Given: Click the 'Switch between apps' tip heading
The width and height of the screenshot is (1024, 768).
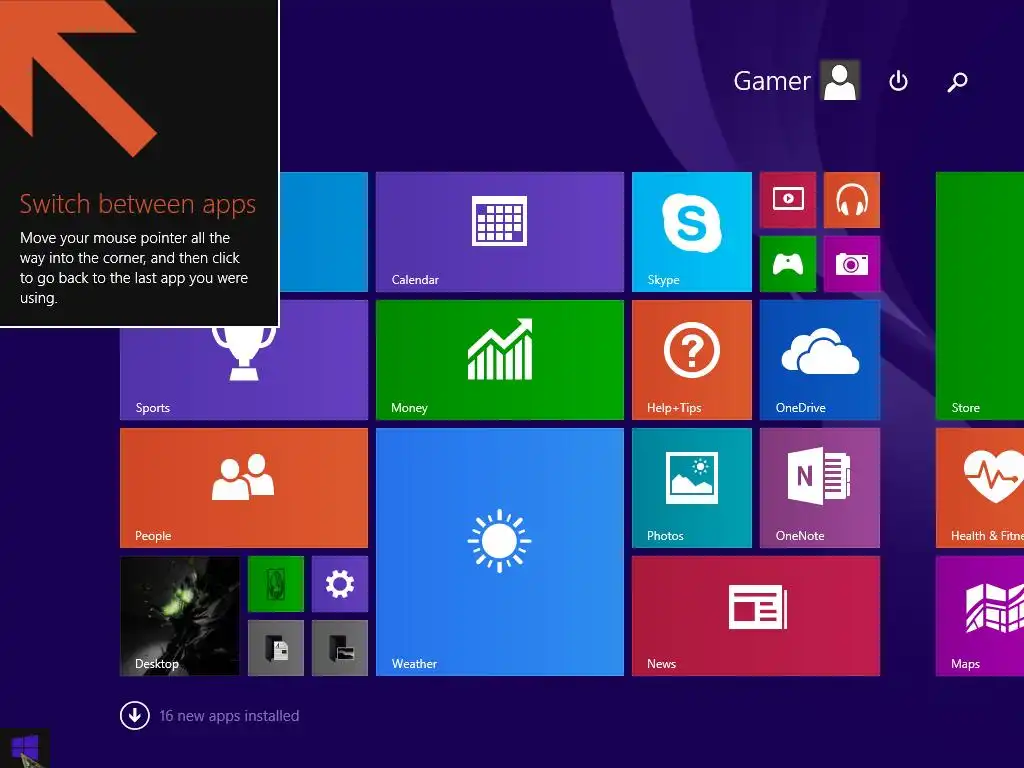Looking at the screenshot, I should pyautogui.click(x=137, y=204).
